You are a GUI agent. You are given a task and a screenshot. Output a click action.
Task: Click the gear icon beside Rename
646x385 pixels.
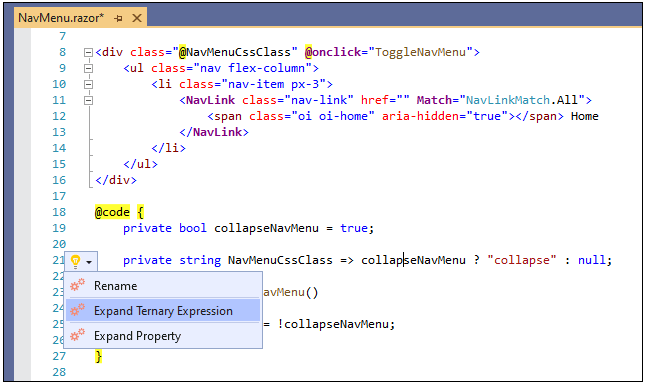click(77, 285)
